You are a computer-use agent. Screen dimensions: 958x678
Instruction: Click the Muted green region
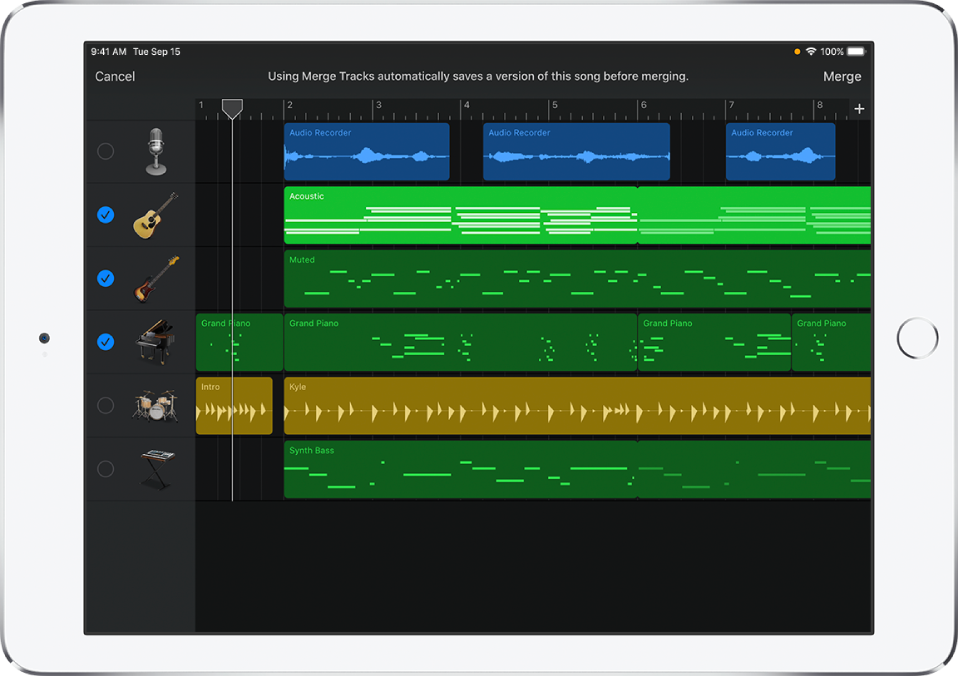[576, 278]
